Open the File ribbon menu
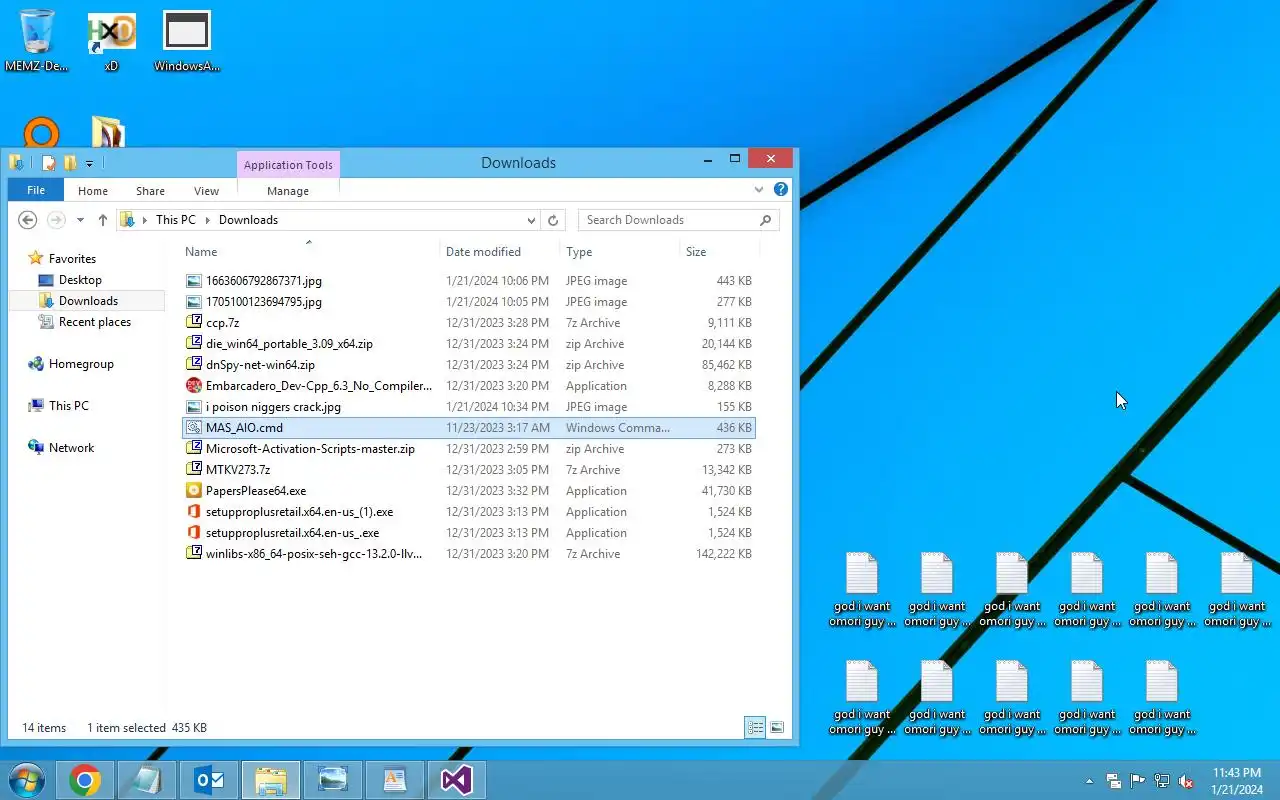The height and width of the screenshot is (800, 1280). [x=36, y=191]
